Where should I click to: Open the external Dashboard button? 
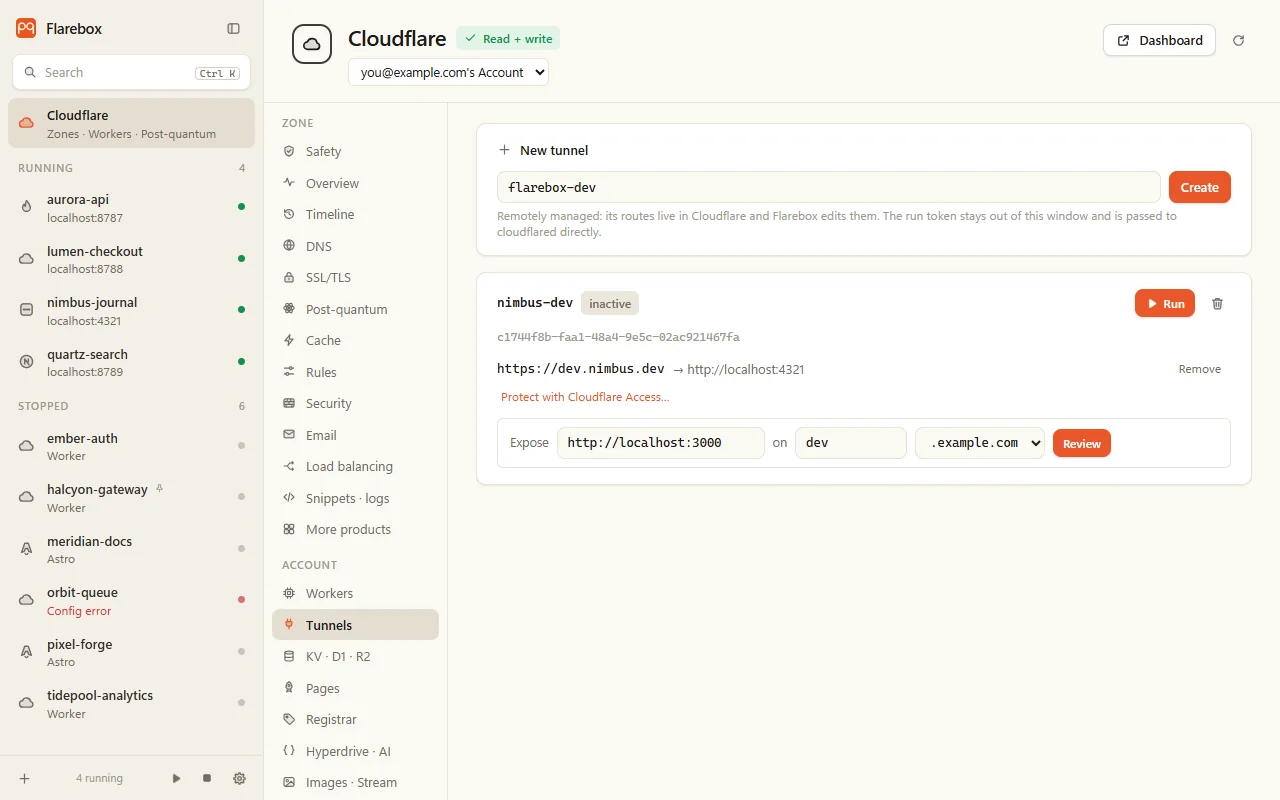coord(1160,40)
